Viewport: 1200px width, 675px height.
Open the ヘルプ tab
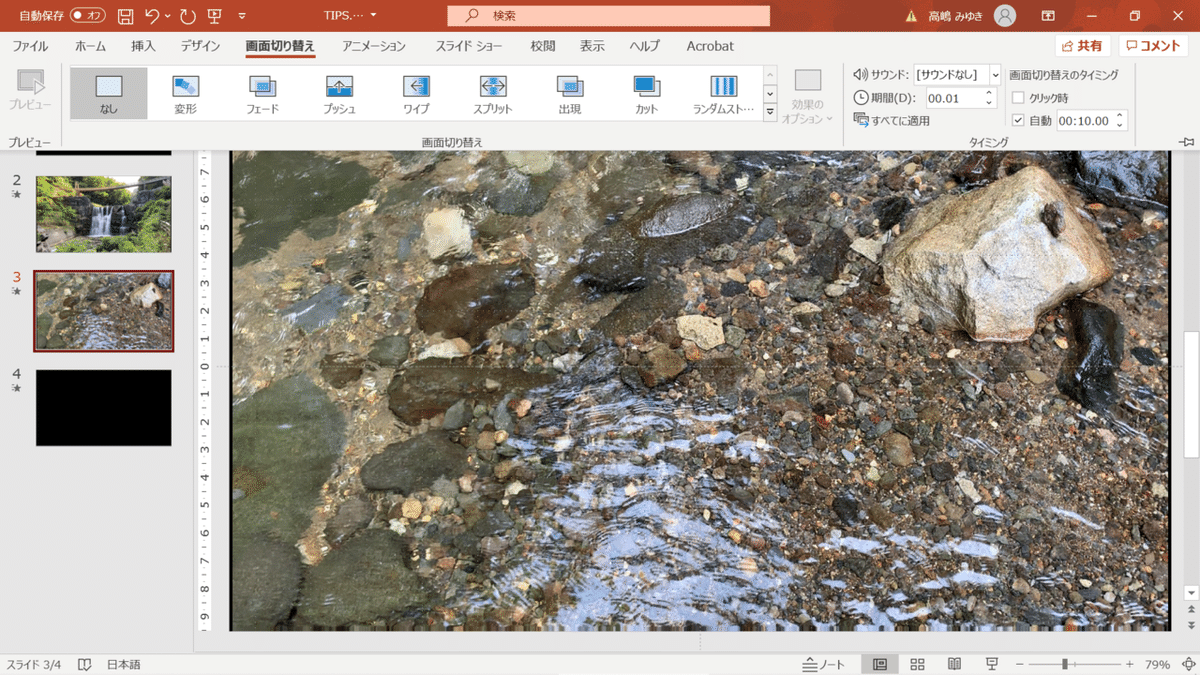(x=645, y=46)
